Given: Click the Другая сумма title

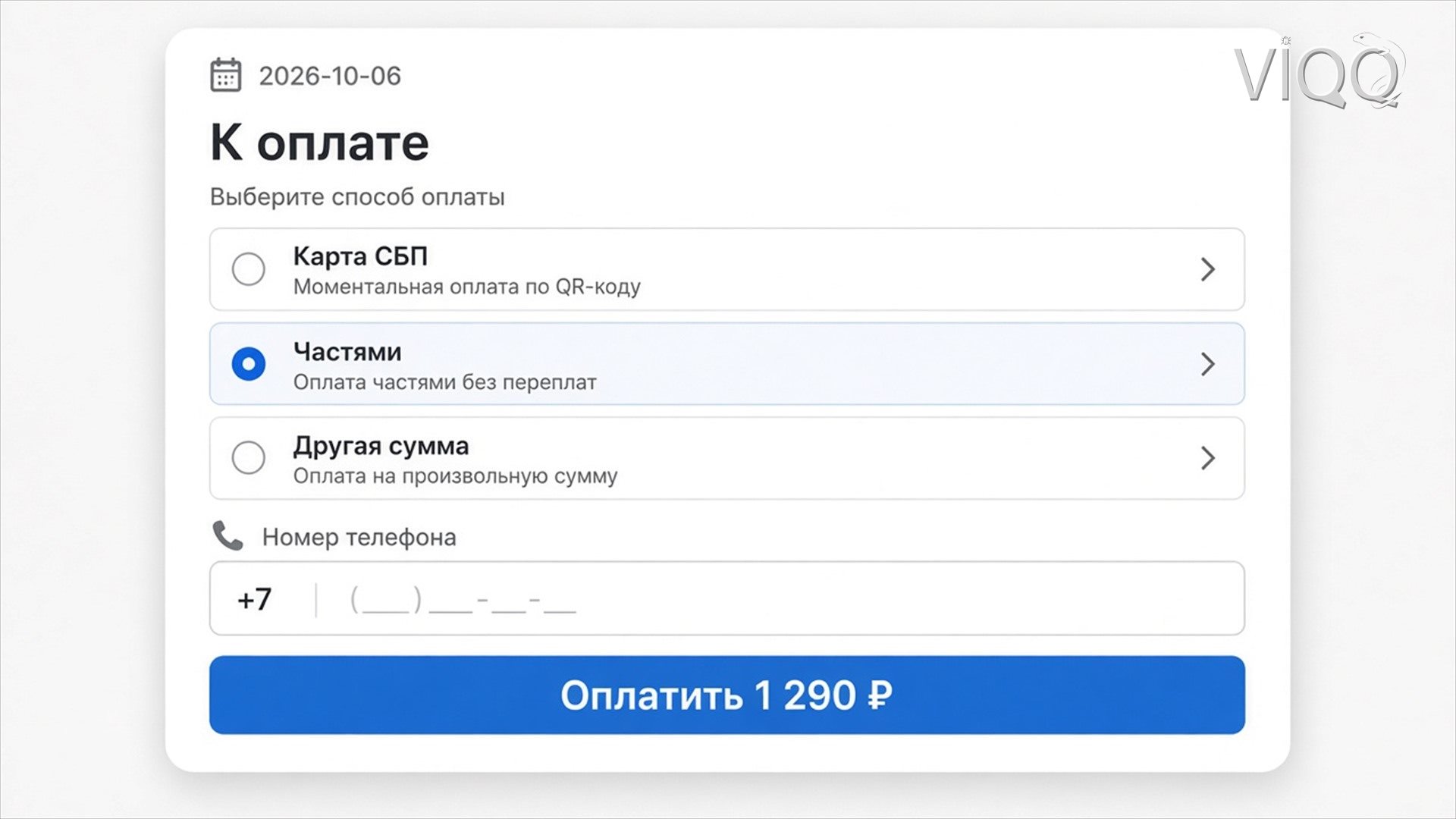Looking at the screenshot, I should 381,446.
